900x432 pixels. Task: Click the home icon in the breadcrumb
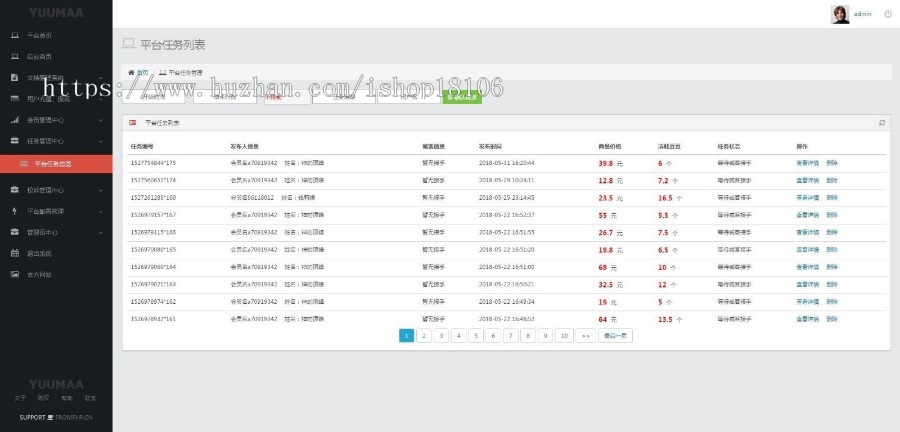click(131, 73)
